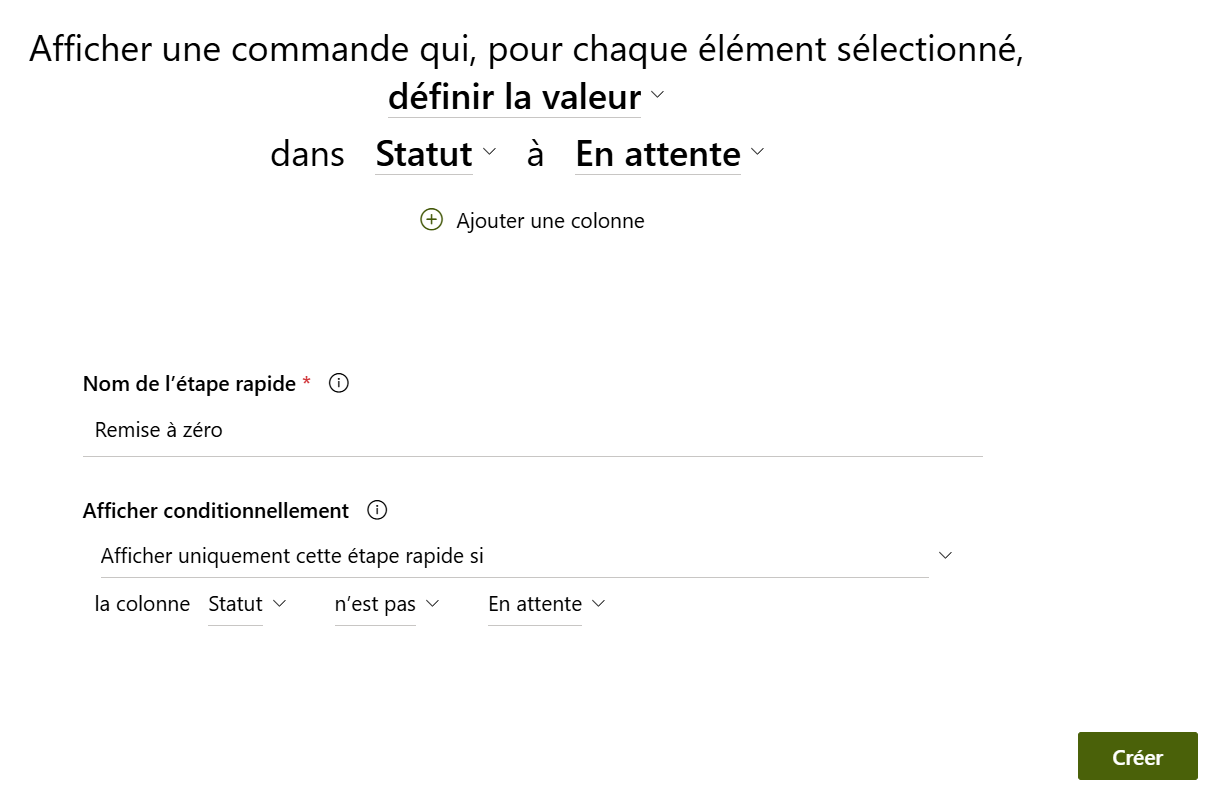1207x788 pixels.
Task: Click chevron beside bold 'En attente' heading
Action: 757,152
